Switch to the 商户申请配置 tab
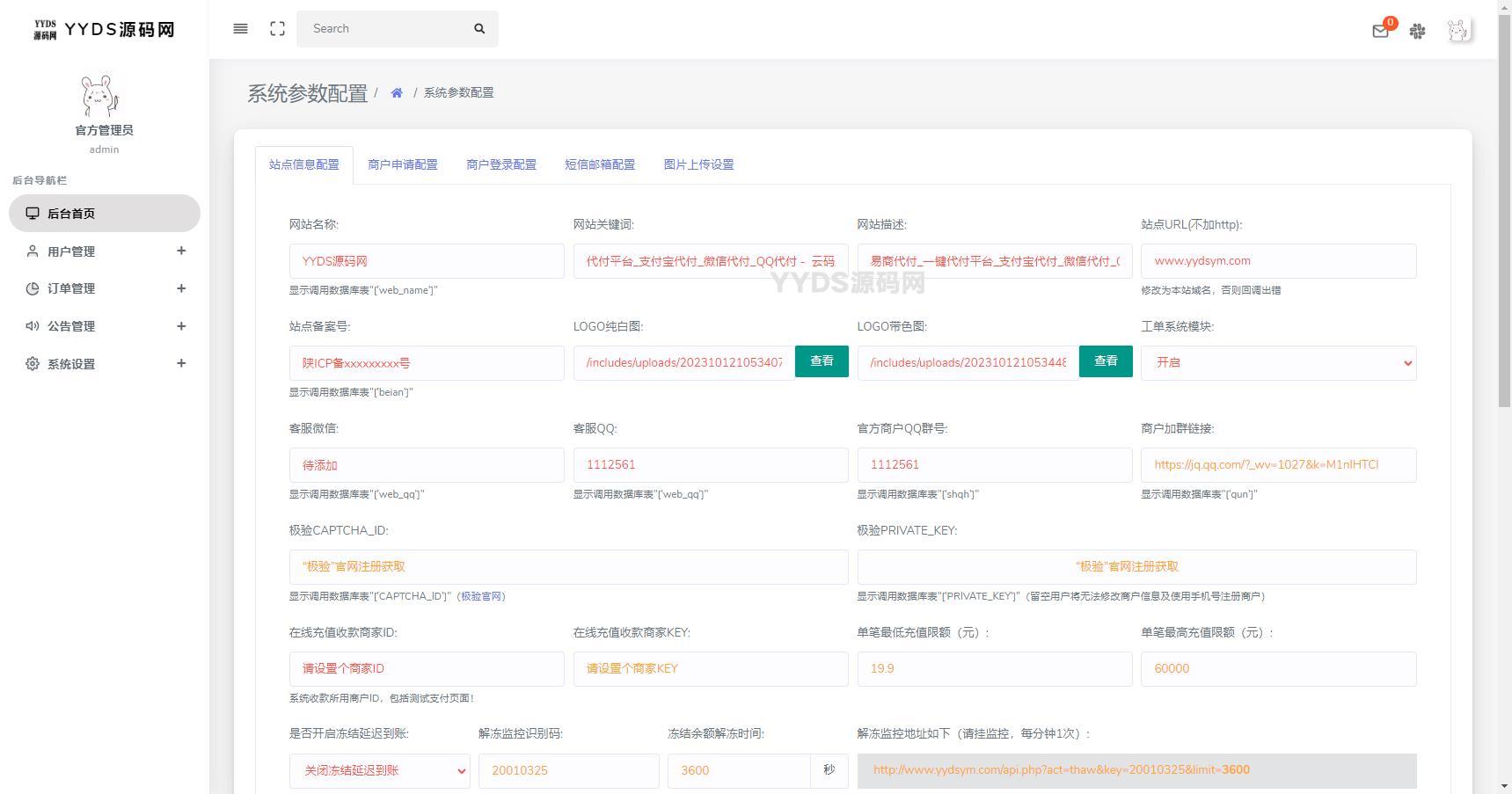1512x794 pixels. (402, 165)
